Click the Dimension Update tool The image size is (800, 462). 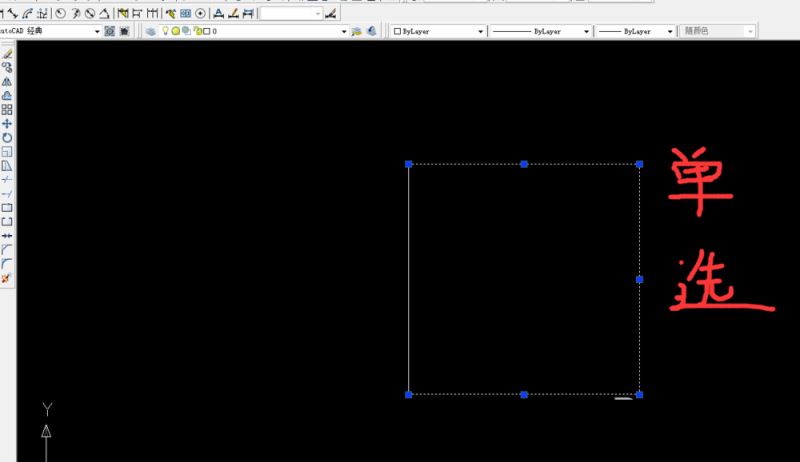point(248,14)
